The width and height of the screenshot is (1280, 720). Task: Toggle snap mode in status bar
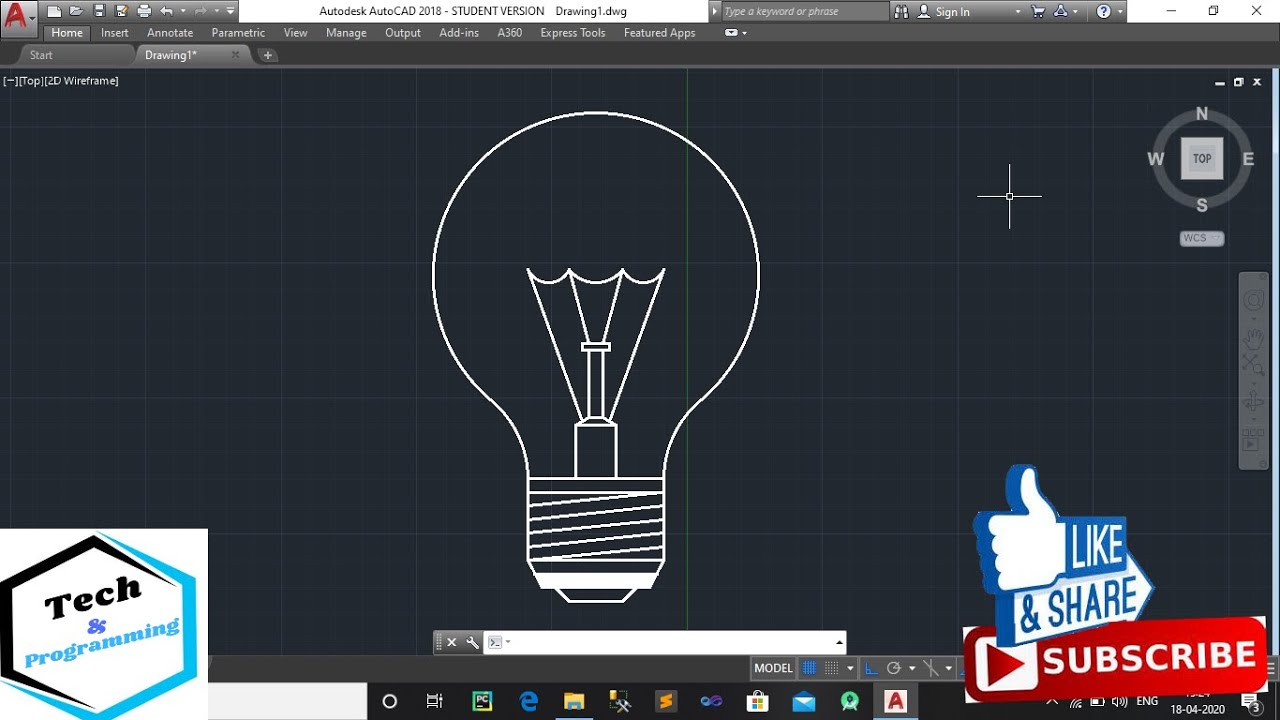click(x=832, y=668)
